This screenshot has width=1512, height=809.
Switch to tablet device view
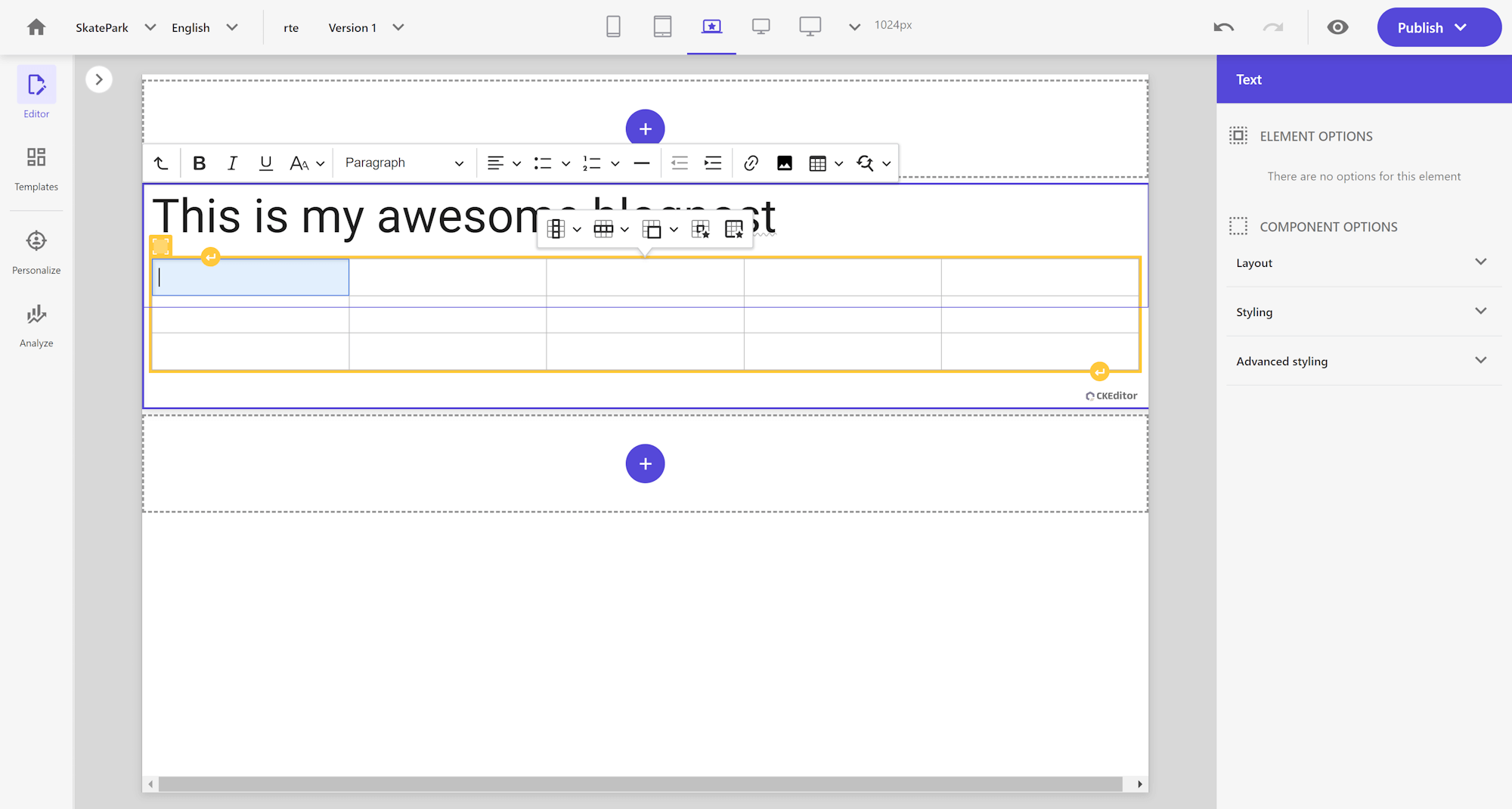coord(662,27)
